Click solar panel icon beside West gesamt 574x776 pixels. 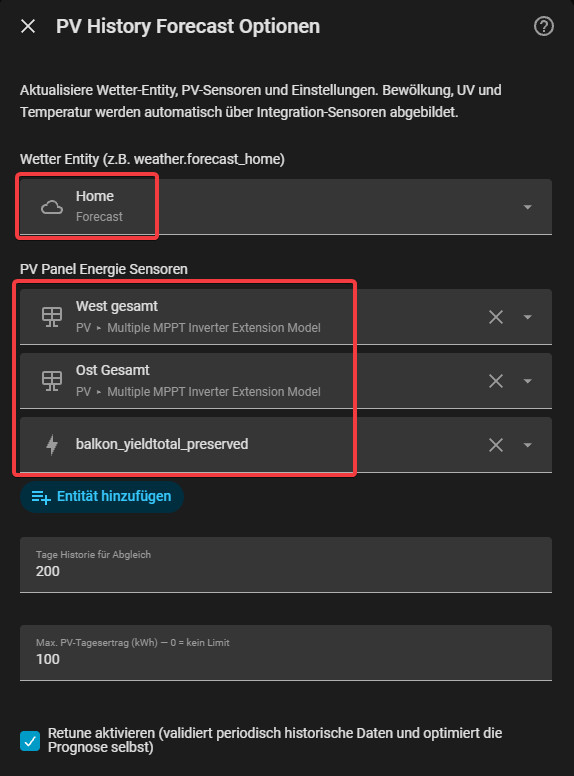(51, 317)
